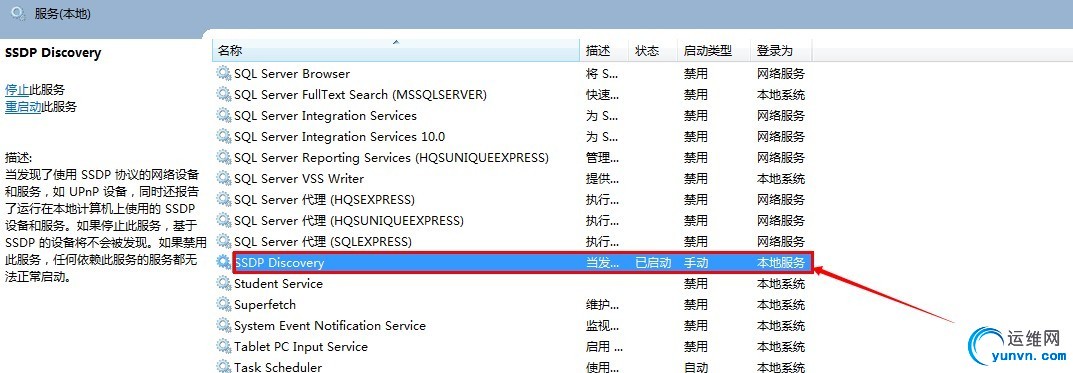1073x373 pixels.
Task: Select SQL Server Integration Services name (not 10.0)
Action: 325,116
